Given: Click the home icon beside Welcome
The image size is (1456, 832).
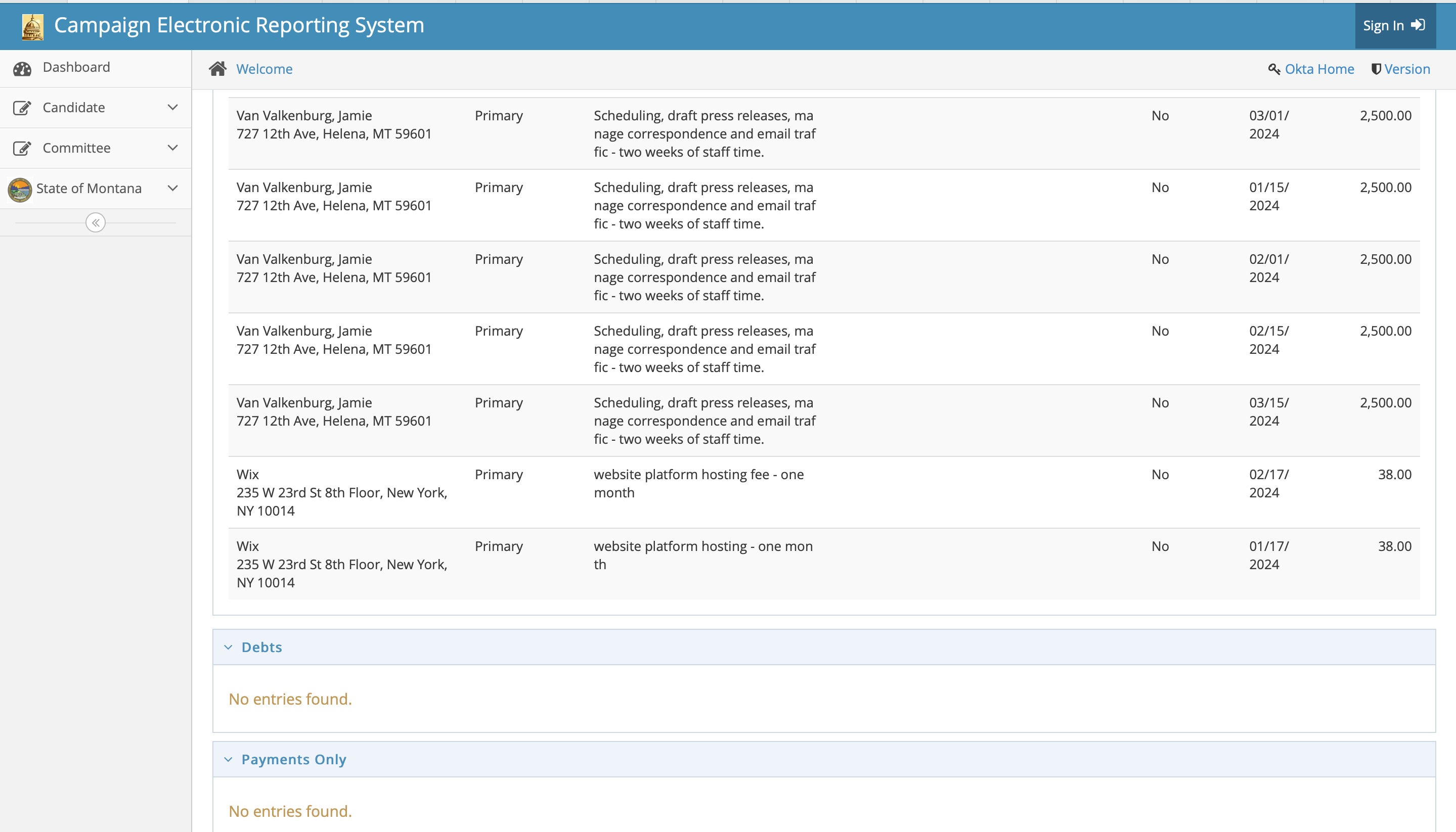Looking at the screenshot, I should pyautogui.click(x=217, y=69).
